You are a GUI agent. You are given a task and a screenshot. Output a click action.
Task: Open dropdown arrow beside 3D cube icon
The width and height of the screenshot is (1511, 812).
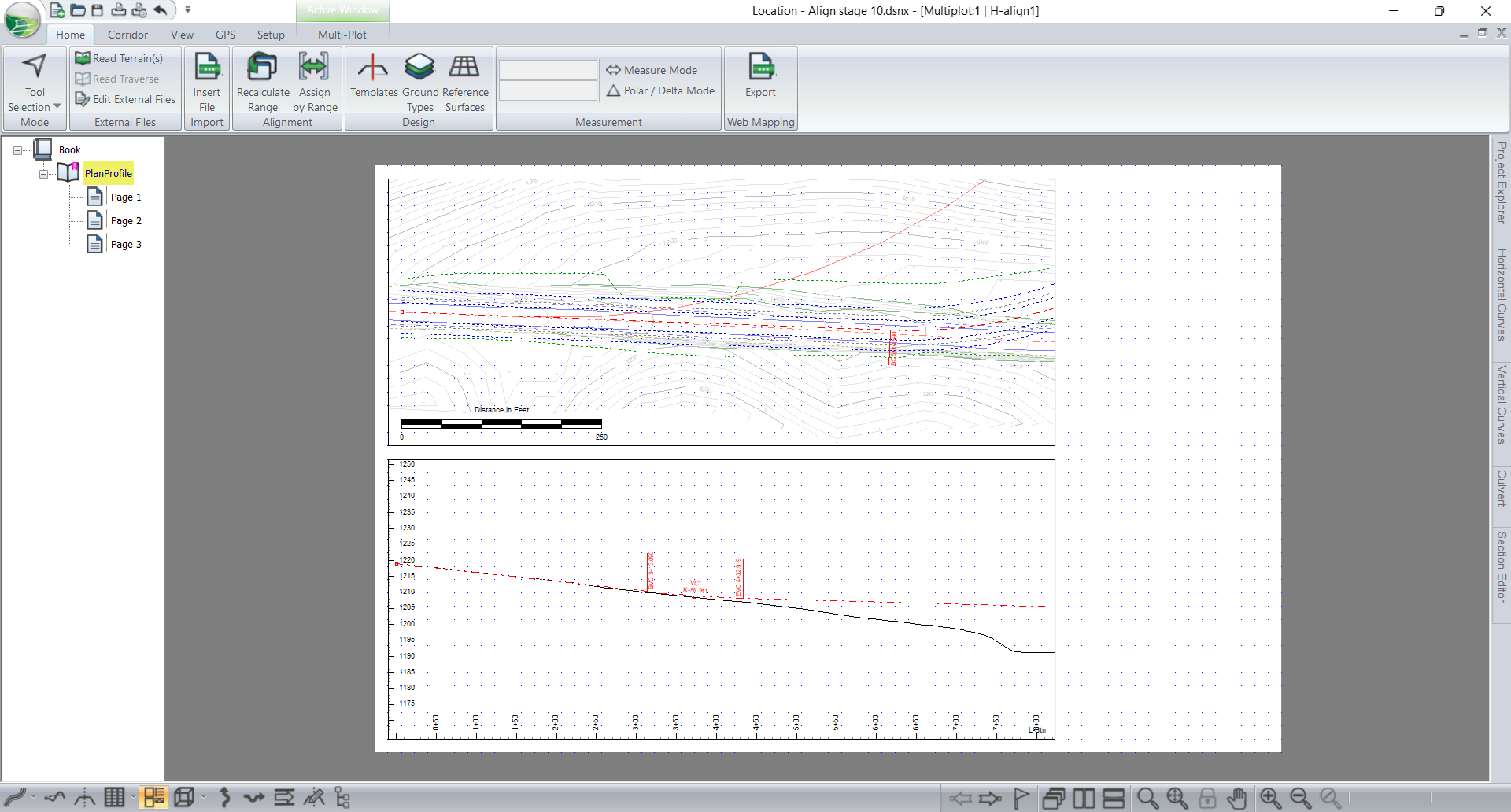click(x=203, y=798)
